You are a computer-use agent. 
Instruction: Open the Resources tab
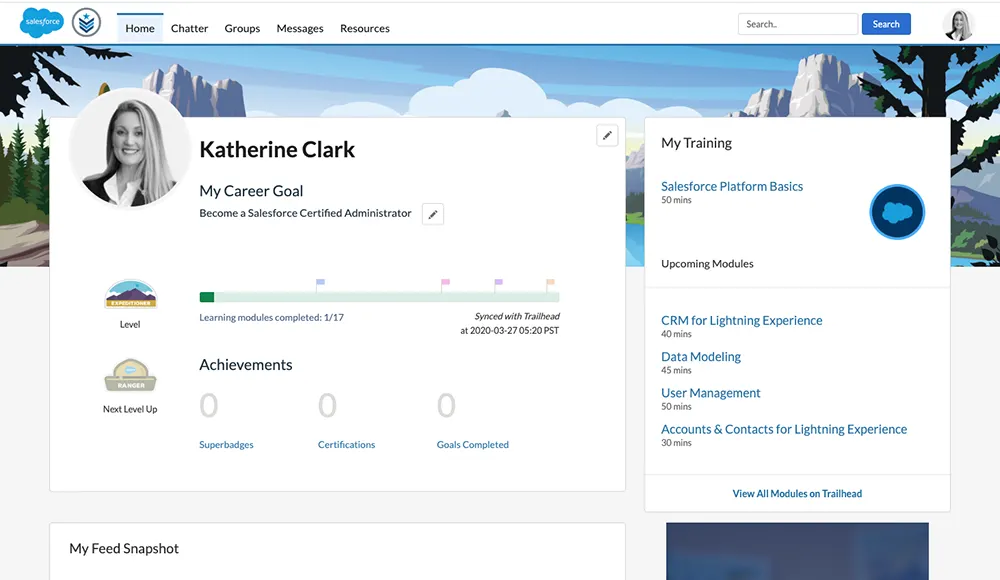pos(365,28)
